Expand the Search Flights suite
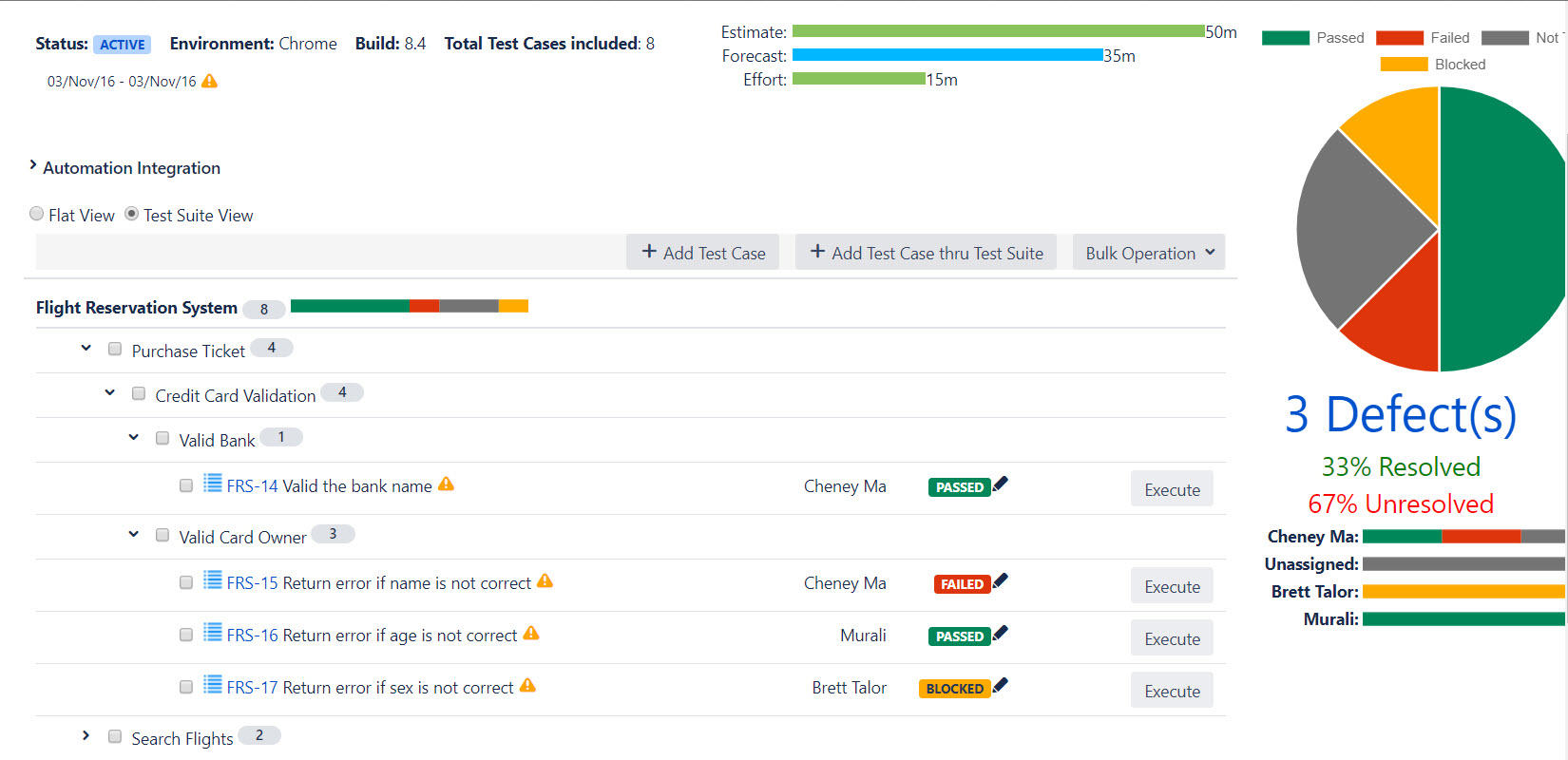The image size is (1568, 760). pos(86,735)
